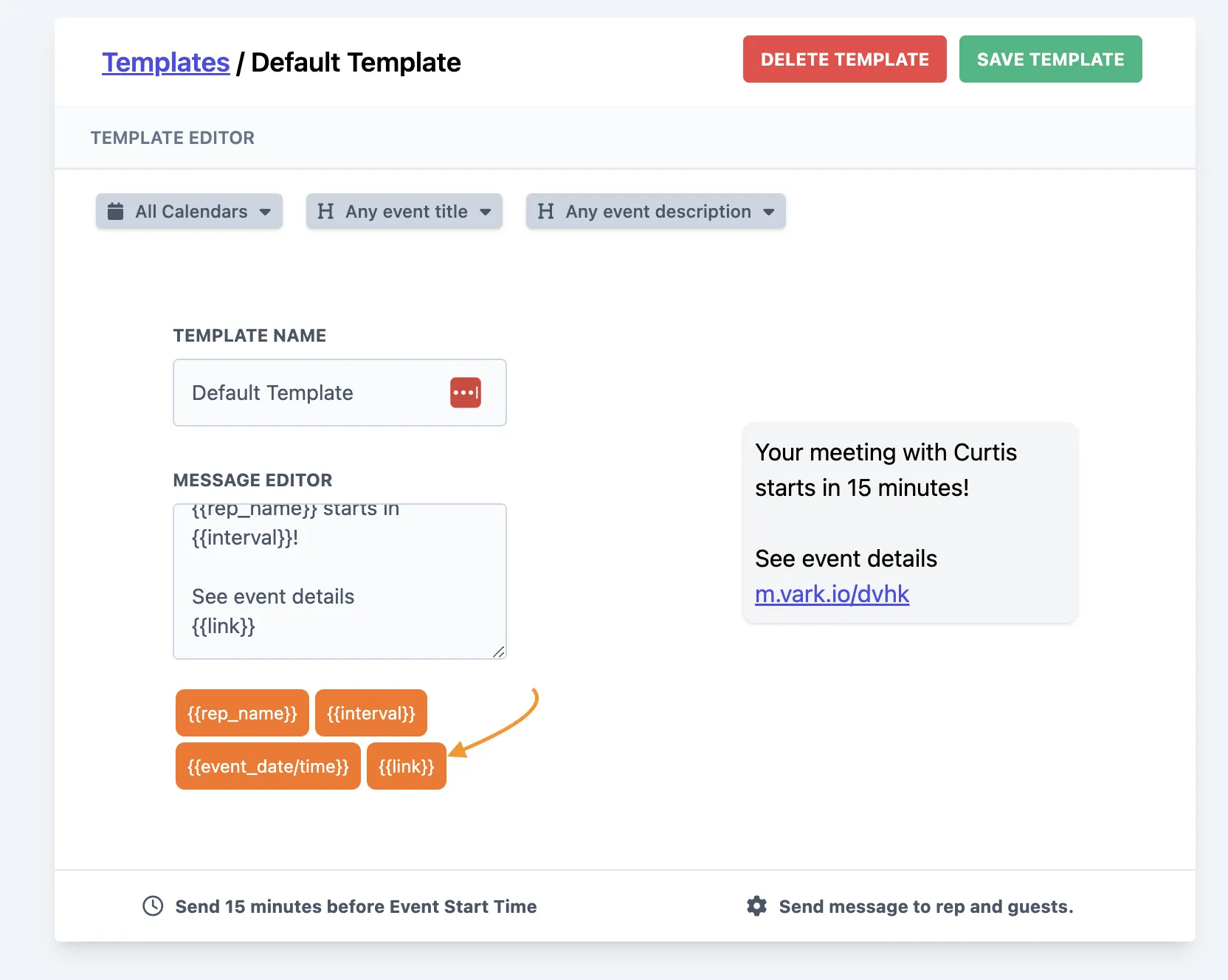Click the calendar icon in All Calendars filter
Viewport: 1228px width, 980px height.
[x=116, y=212]
